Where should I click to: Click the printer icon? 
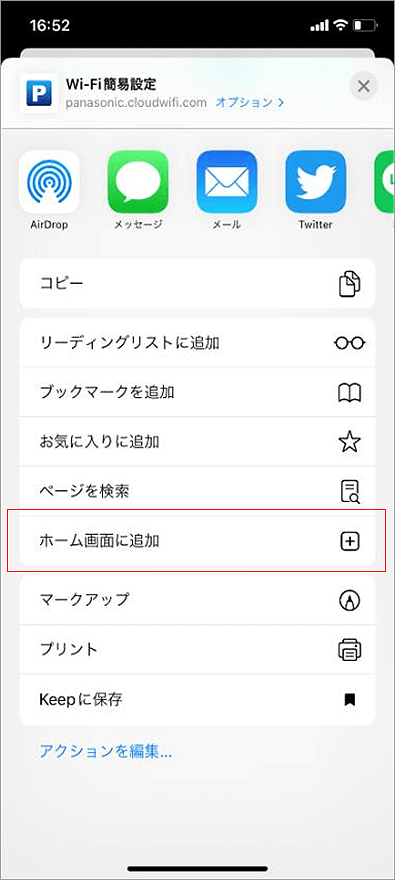click(x=350, y=649)
